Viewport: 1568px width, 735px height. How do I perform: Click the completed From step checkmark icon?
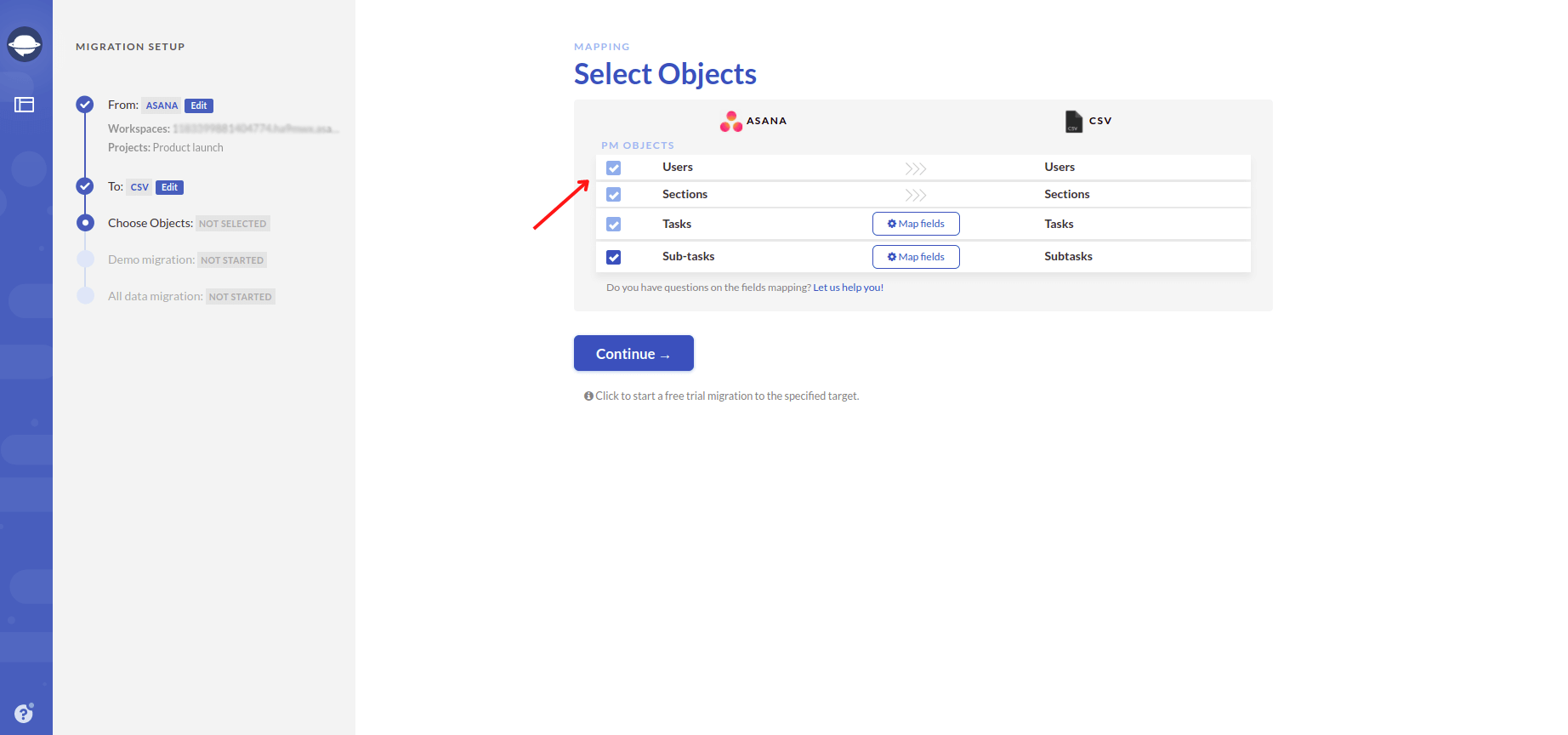point(85,105)
